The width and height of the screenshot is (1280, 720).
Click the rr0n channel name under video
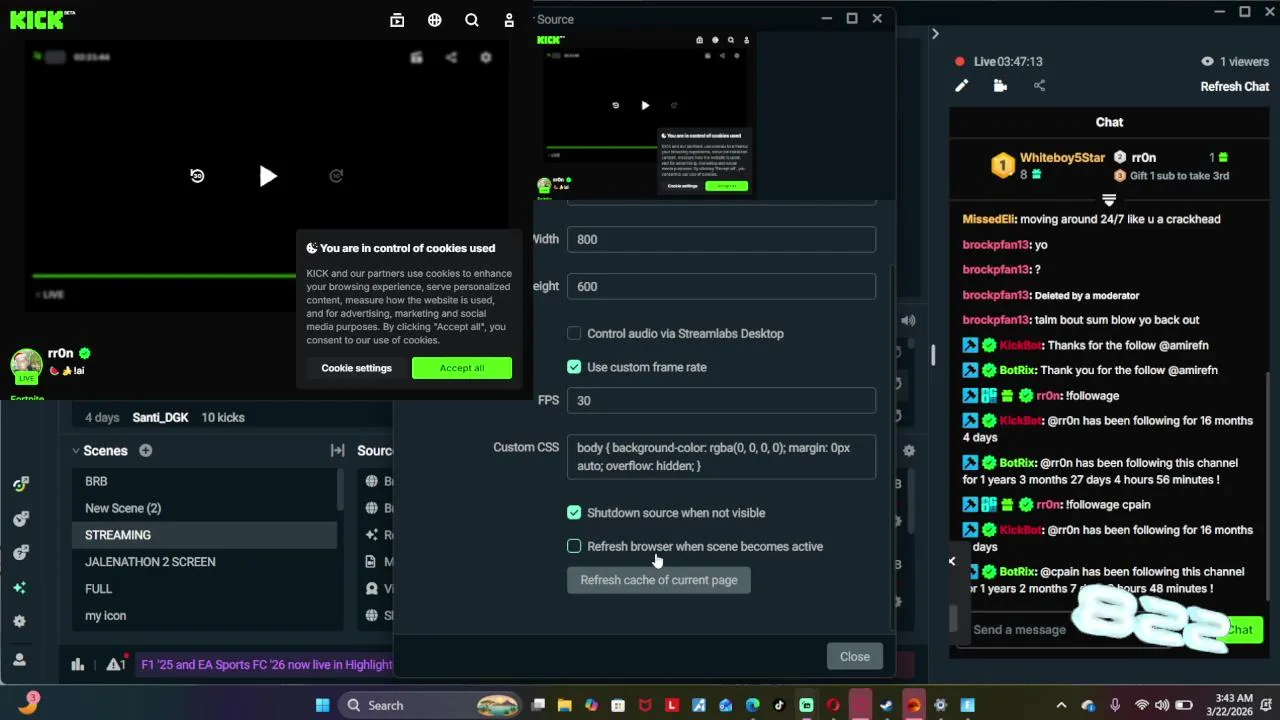click(x=60, y=353)
